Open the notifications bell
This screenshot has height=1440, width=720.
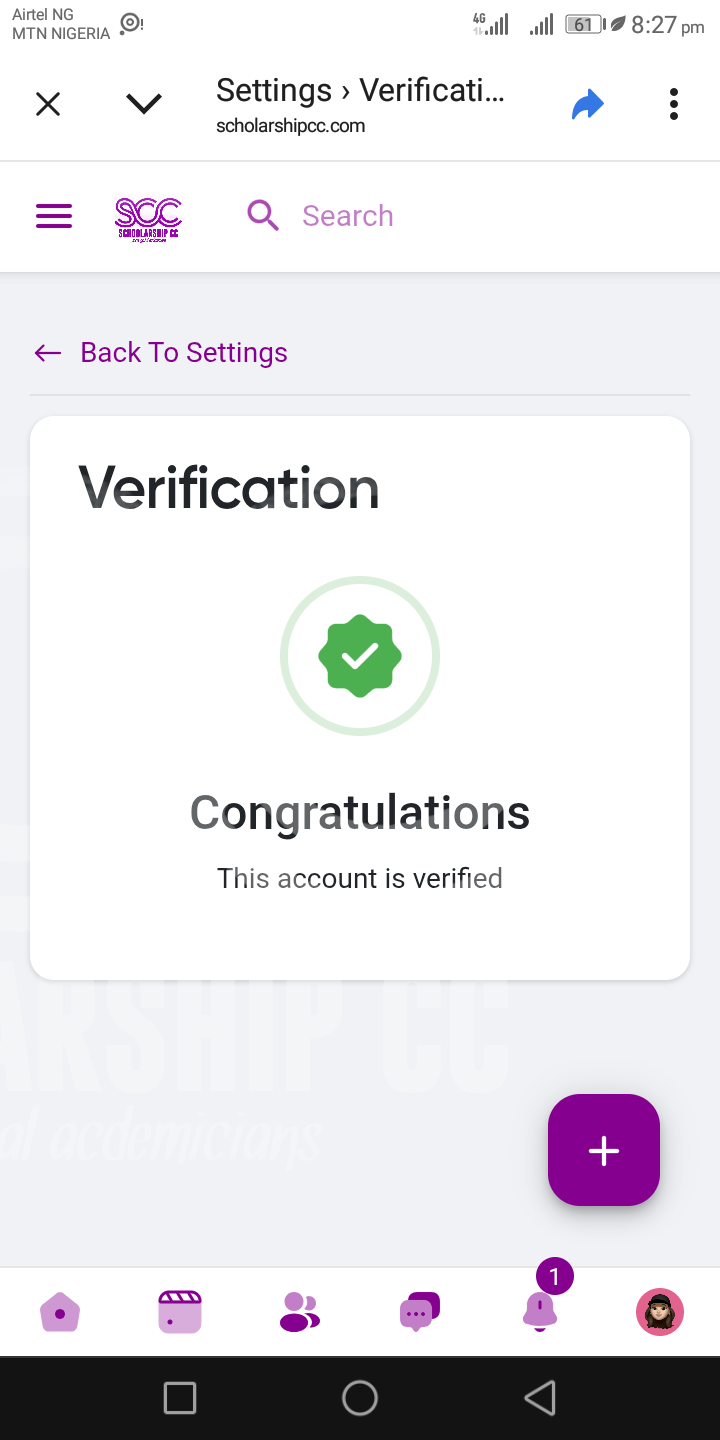[x=540, y=1310]
